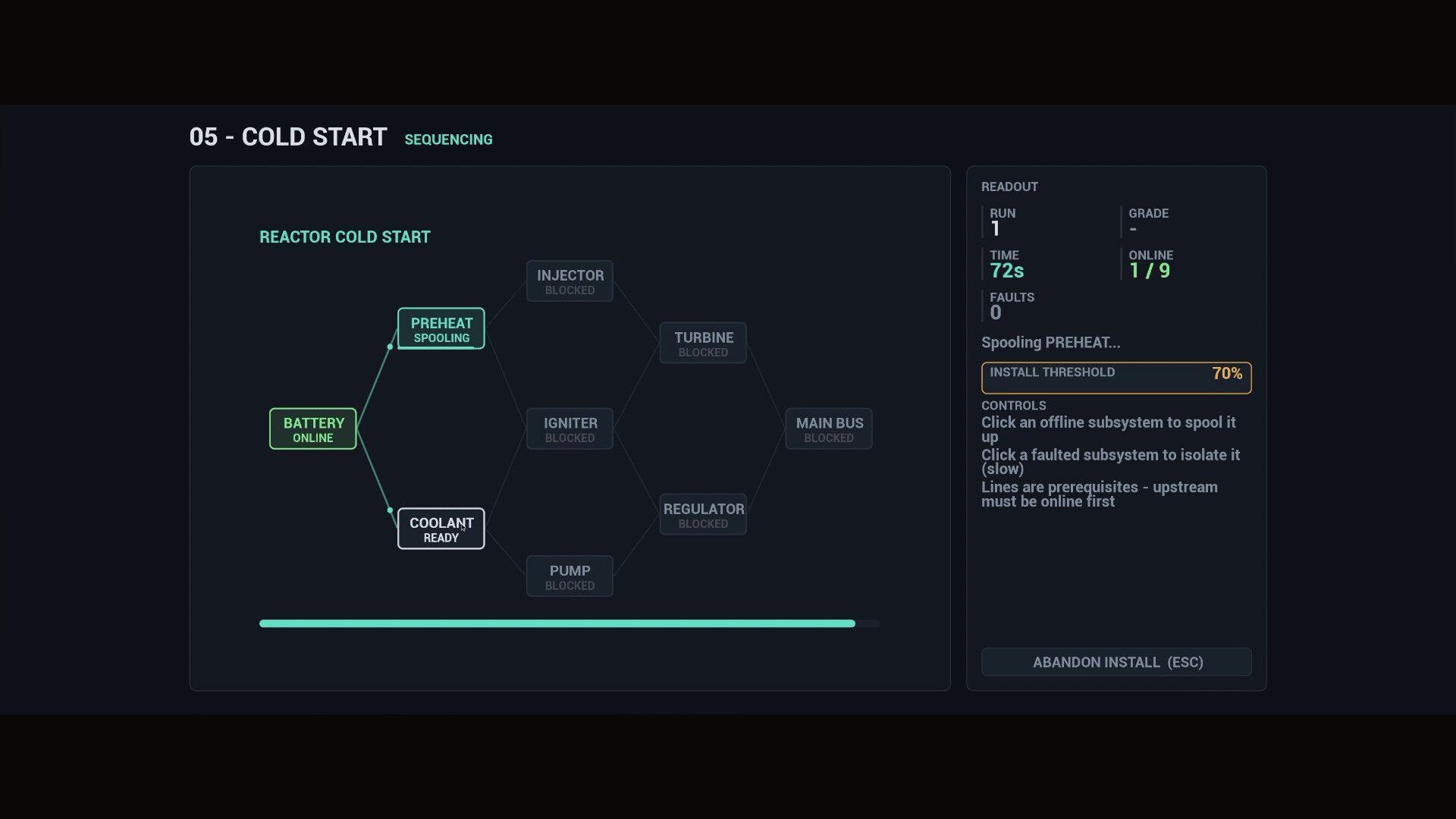1456x819 pixels.
Task: Spool up the COOLANT subsystem
Action: tap(441, 529)
